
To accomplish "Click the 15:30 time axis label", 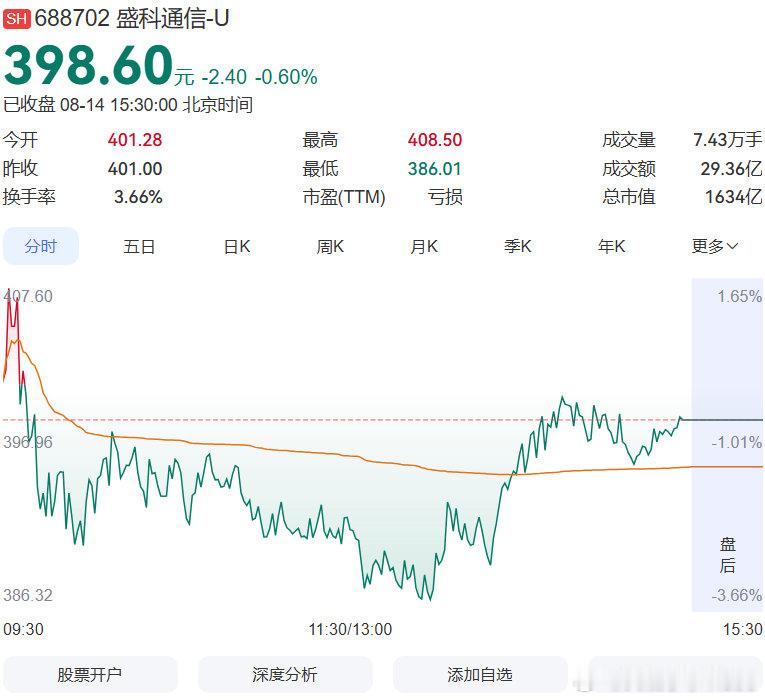I will point(743,629).
